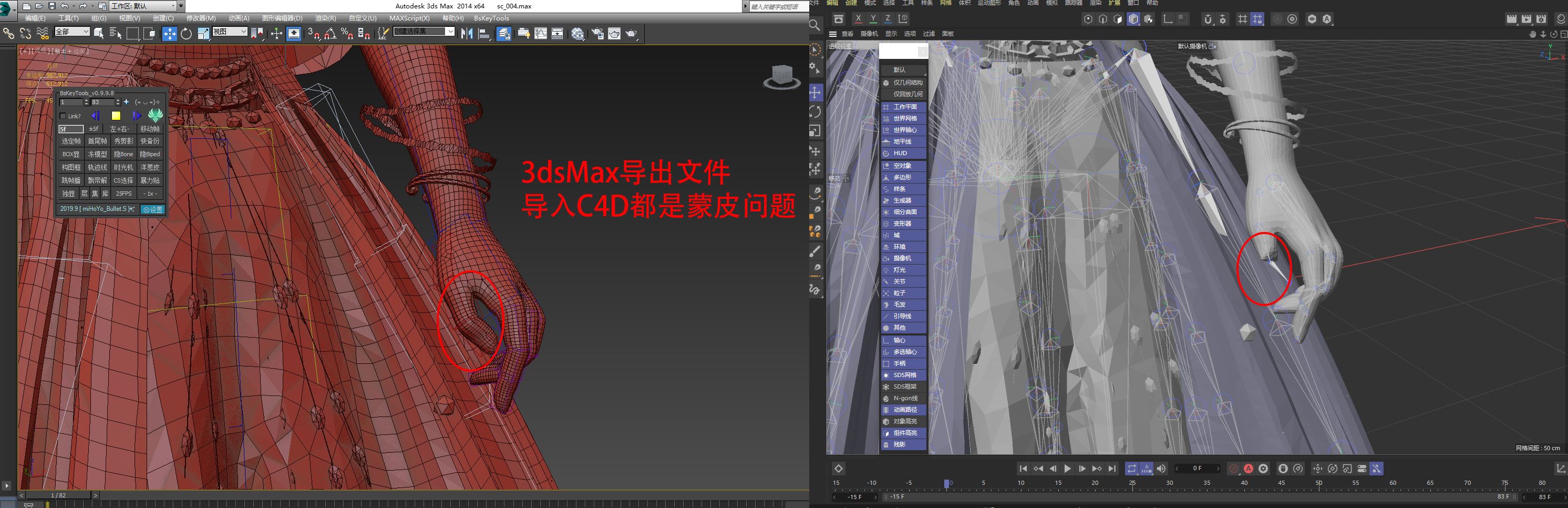
Task: Open Curve Editor icon in 3ds Max toolbar
Action: [541, 34]
